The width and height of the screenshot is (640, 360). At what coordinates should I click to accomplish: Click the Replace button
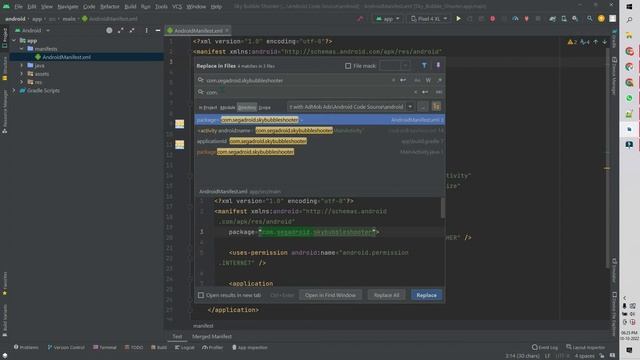427,295
